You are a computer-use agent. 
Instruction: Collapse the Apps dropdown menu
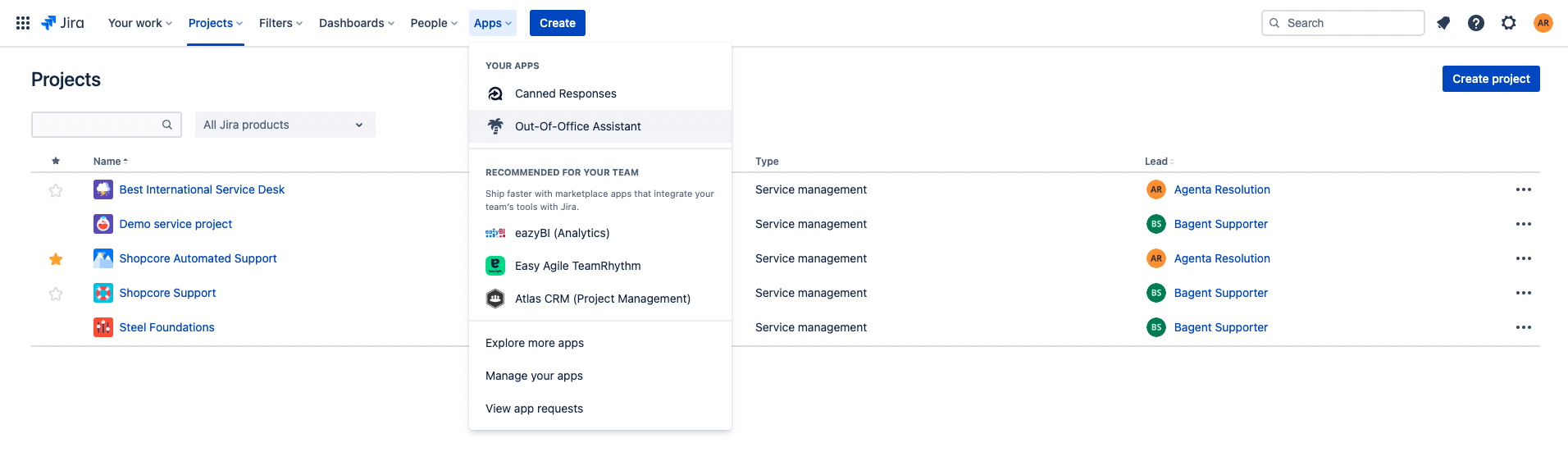493,23
